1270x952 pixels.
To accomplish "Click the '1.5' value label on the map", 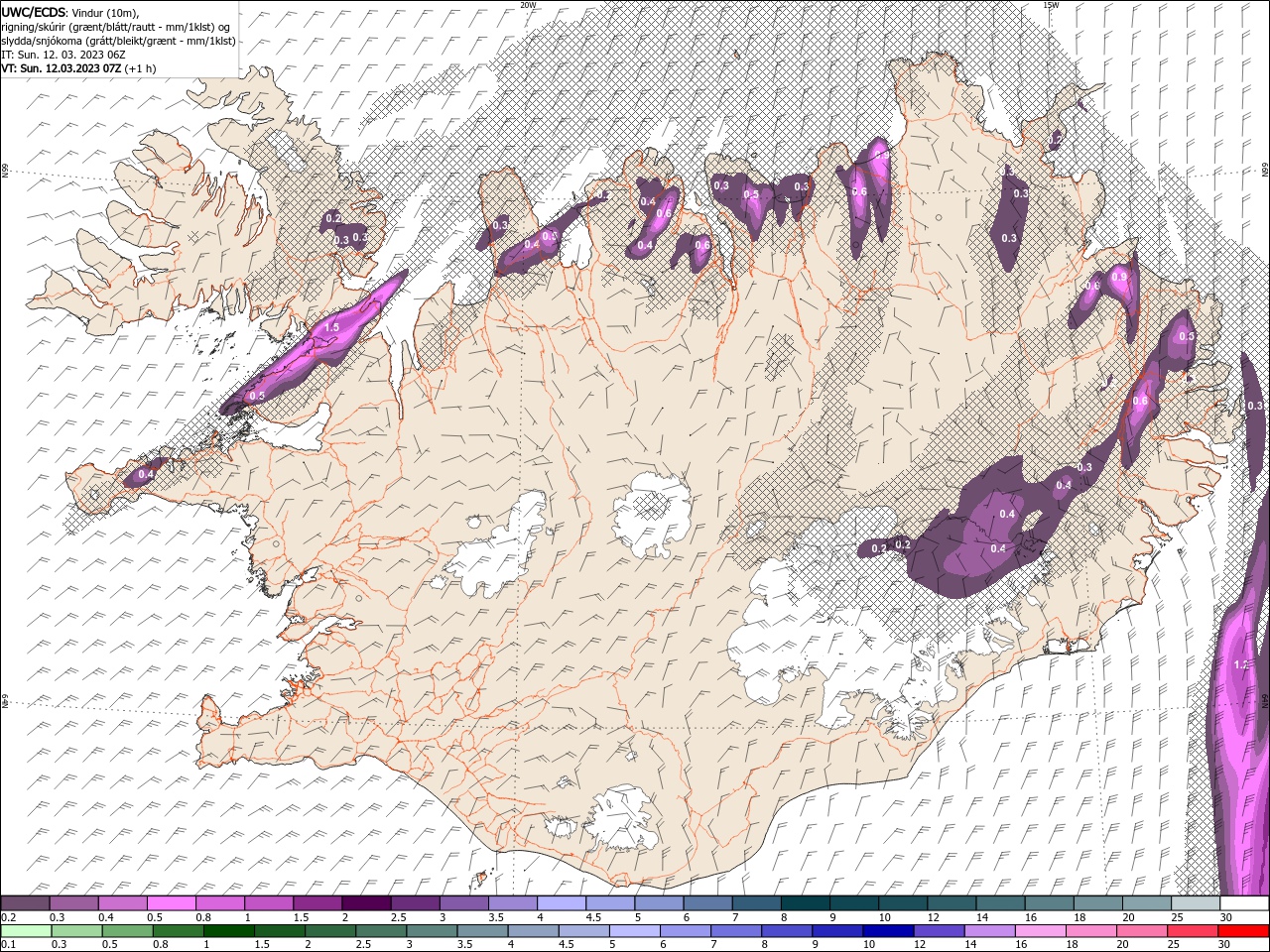I will (332, 327).
